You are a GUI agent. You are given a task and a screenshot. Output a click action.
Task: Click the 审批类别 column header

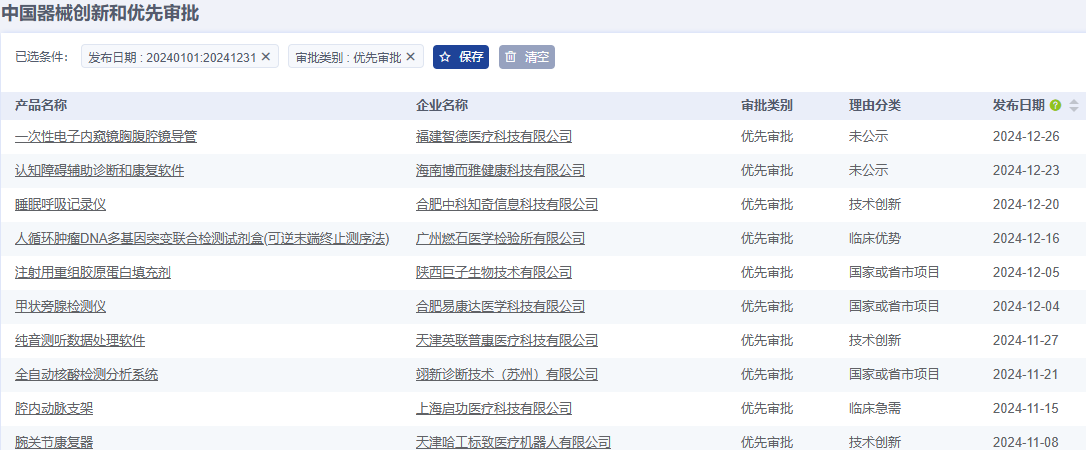[767, 106]
